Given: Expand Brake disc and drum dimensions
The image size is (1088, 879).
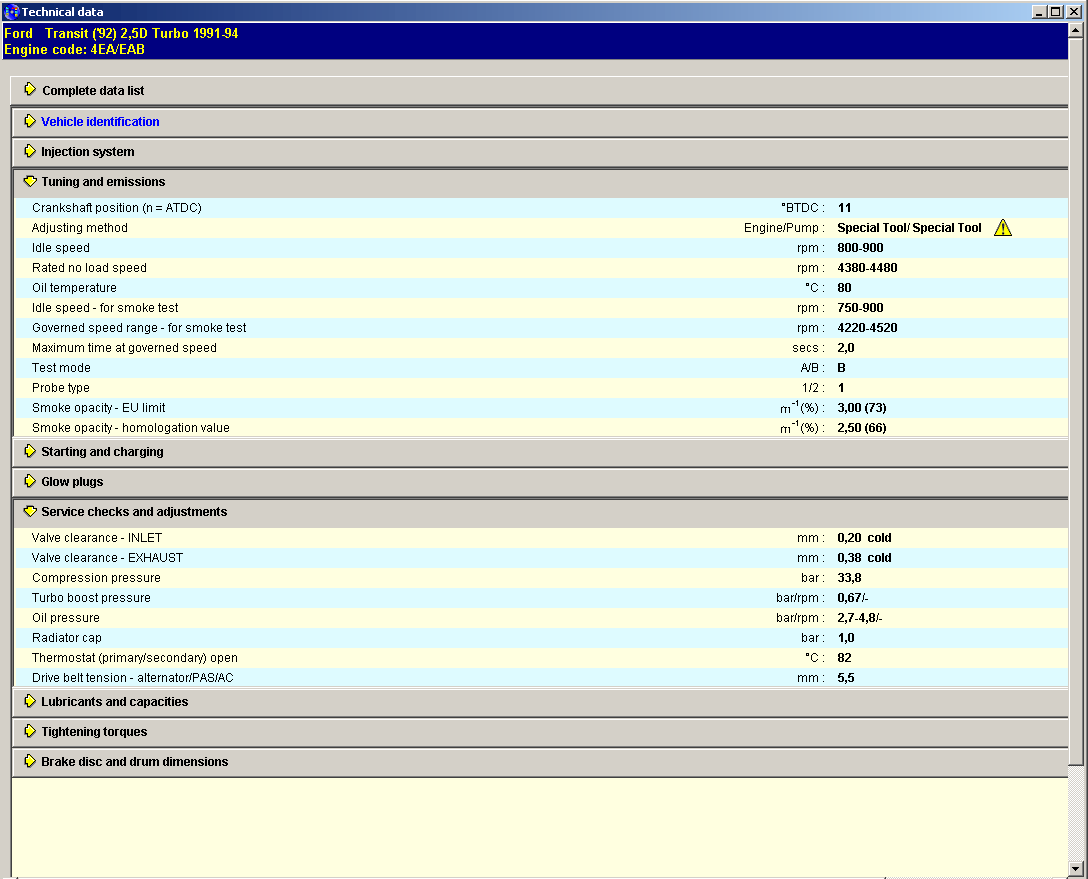Looking at the screenshot, I should (x=134, y=762).
